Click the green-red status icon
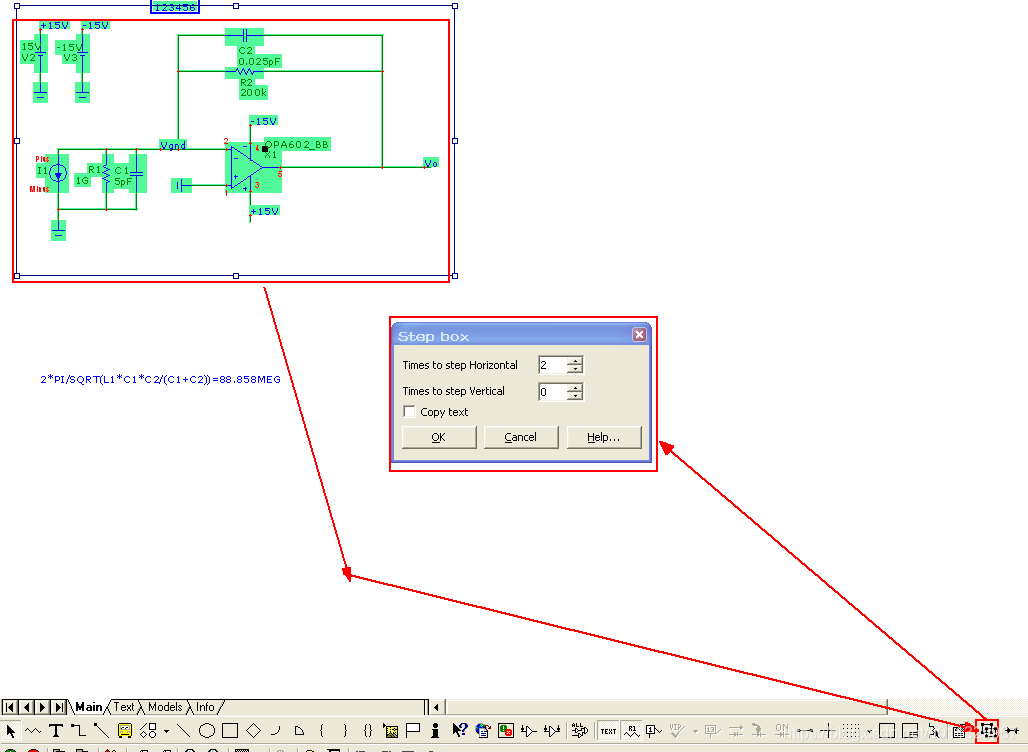The width and height of the screenshot is (1028, 752). (x=505, y=730)
